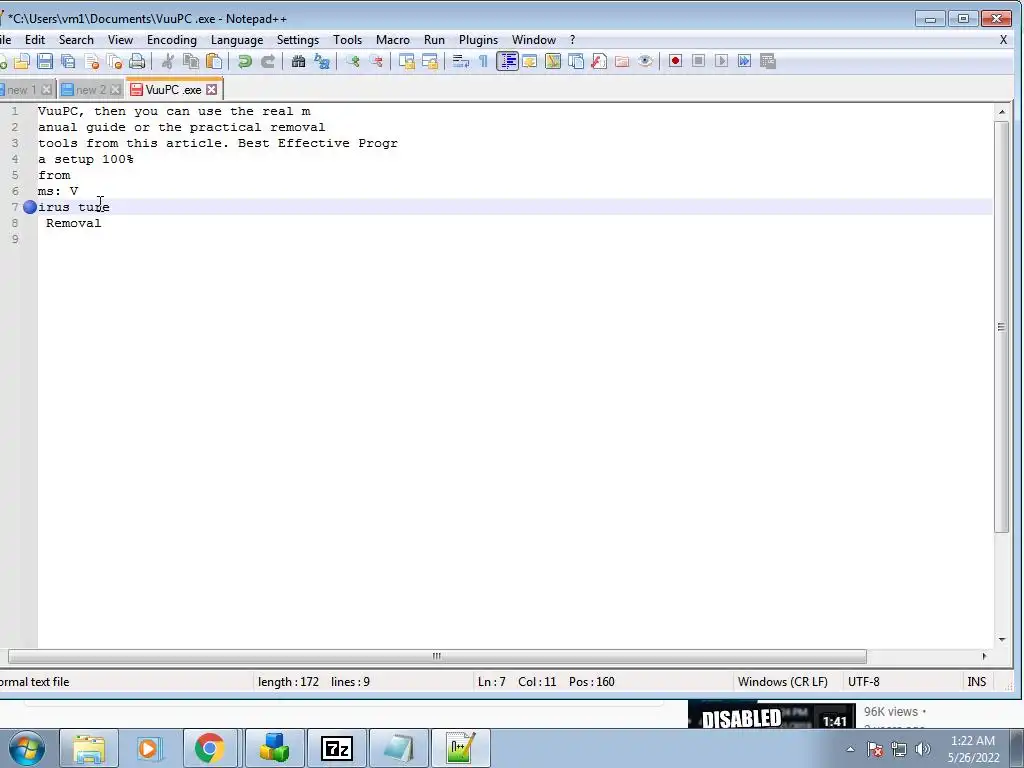1024x768 pixels.
Task: Click the Save Recorded Macro icon
Action: click(x=767, y=61)
